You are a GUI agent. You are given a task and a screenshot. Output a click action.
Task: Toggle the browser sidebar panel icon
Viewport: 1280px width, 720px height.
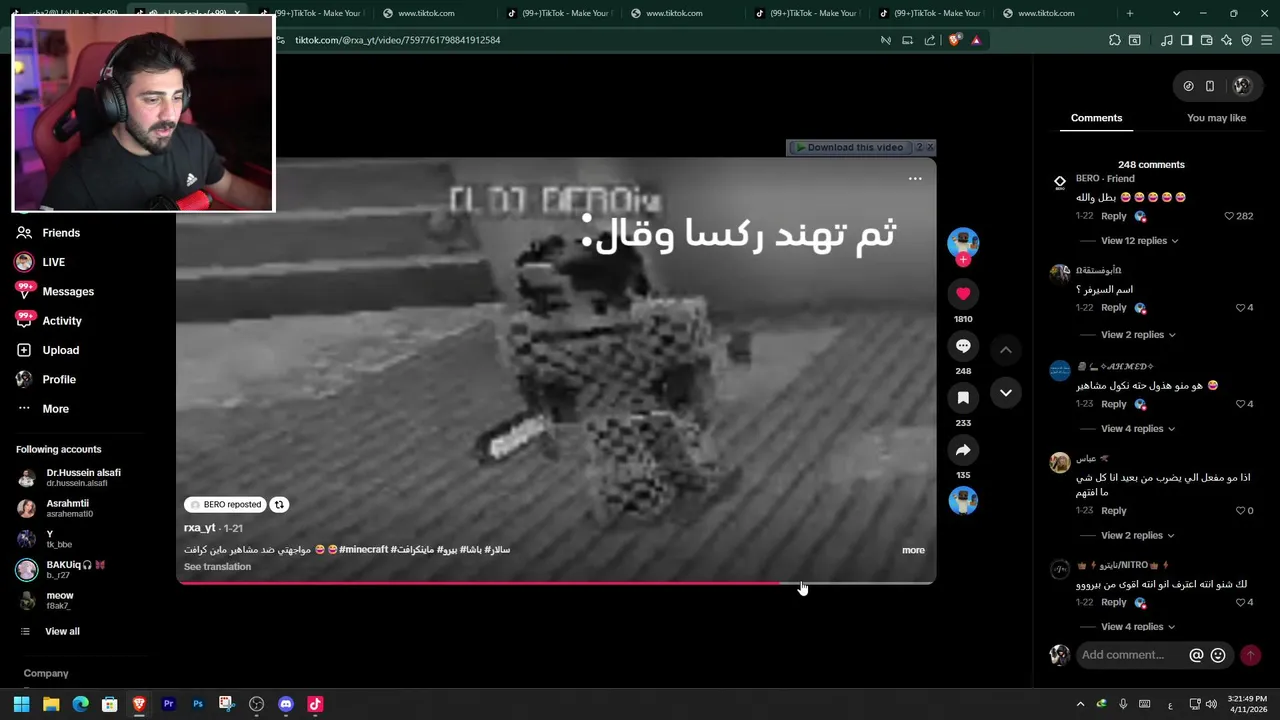coord(1186,40)
